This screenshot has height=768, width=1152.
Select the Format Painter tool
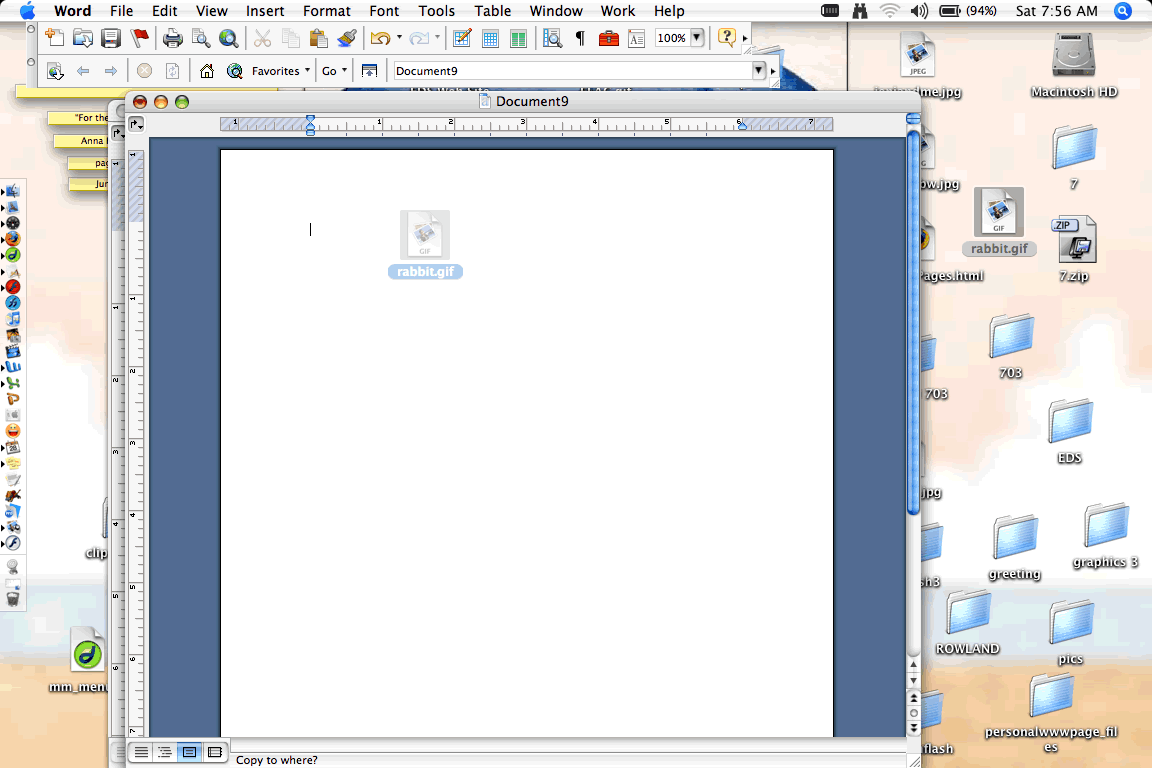click(347, 37)
